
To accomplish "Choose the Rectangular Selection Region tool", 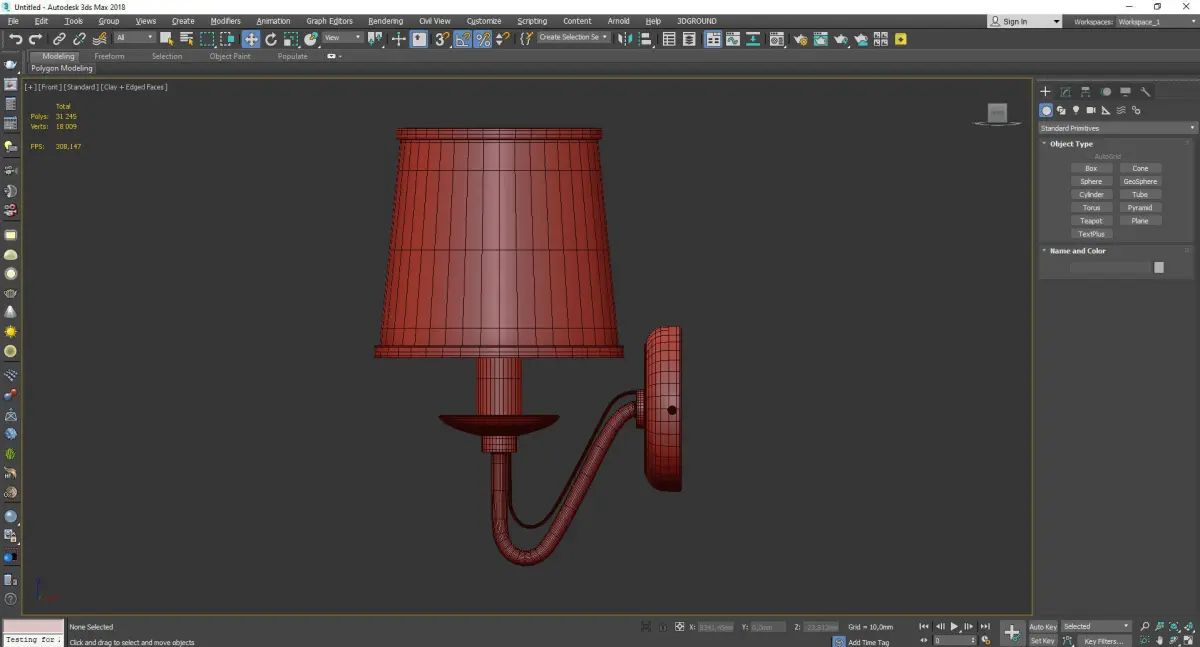I will pos(207,39).
